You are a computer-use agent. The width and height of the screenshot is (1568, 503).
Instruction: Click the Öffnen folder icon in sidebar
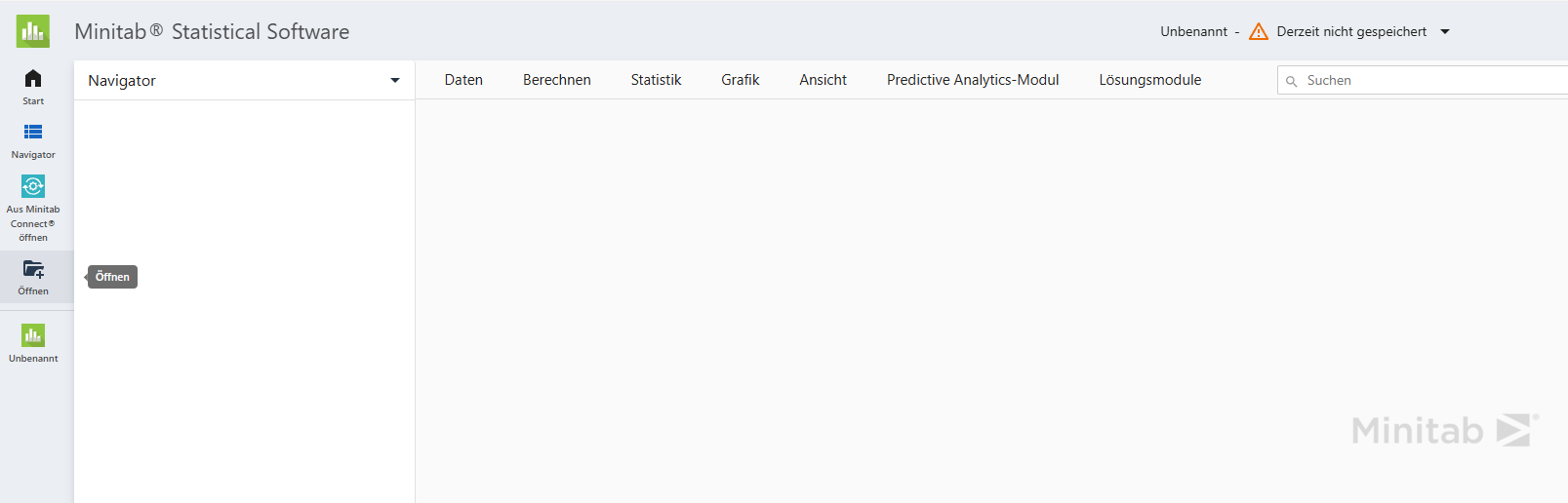tap(33, 269)
